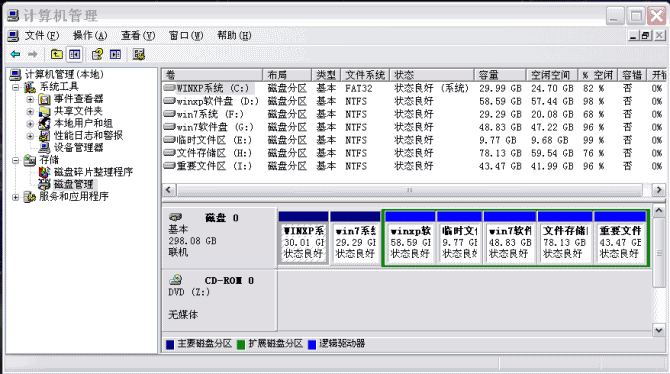Click the 本地用户和组 tree icon

[x=44, y=124]
